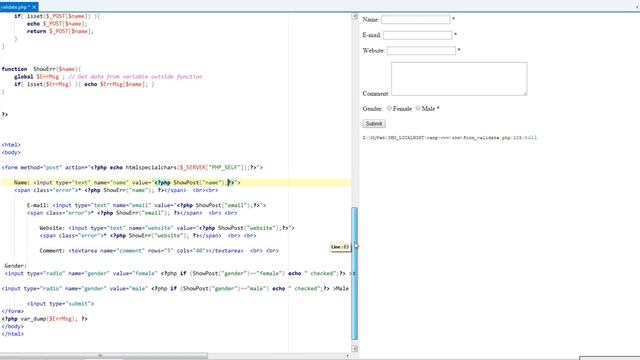Click the opening <body> tag line
640x360 pixels.
11,152
